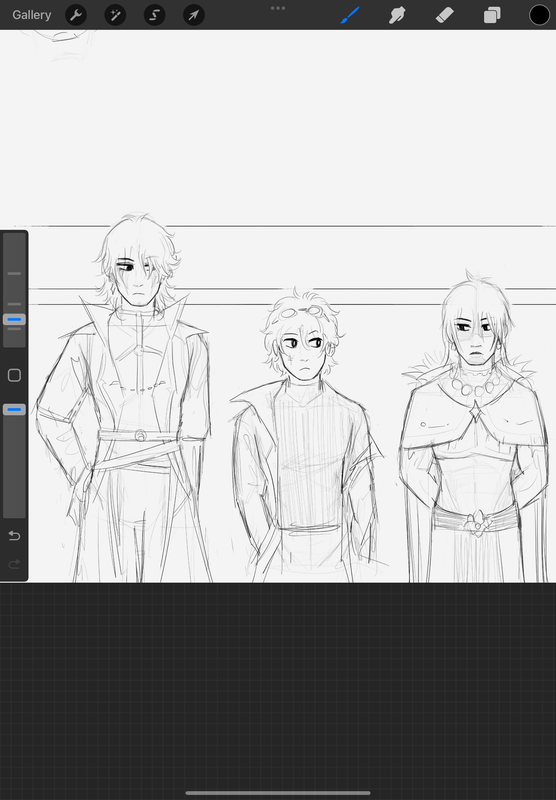Click the brush size slider handle
Screen dimensions: 556x800
click(x=14, y=320)
